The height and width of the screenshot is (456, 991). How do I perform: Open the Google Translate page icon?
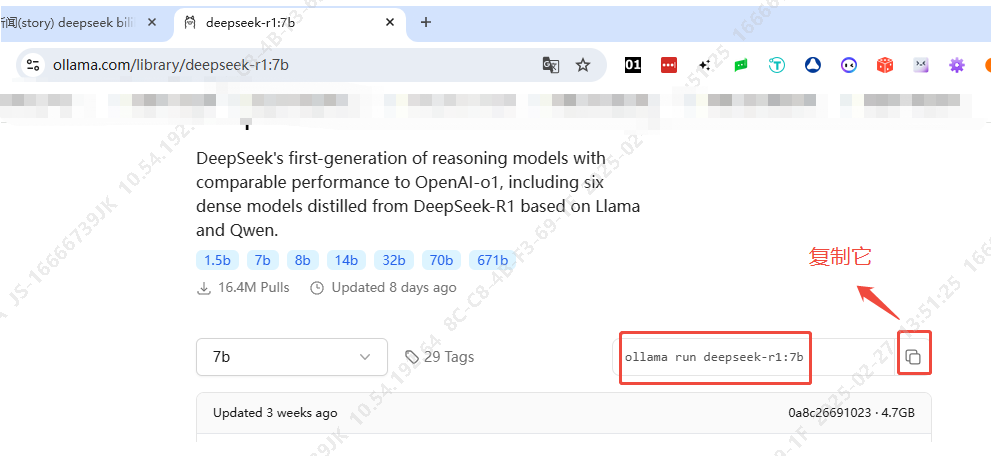click(550, 64)
